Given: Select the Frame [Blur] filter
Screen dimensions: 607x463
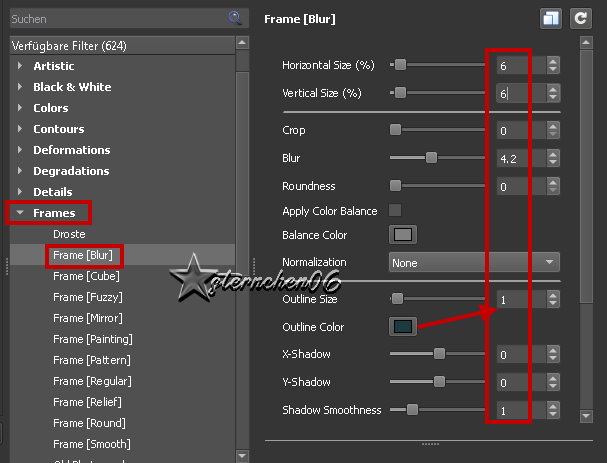Looking at the screenshot, I should tap(83, 255).
